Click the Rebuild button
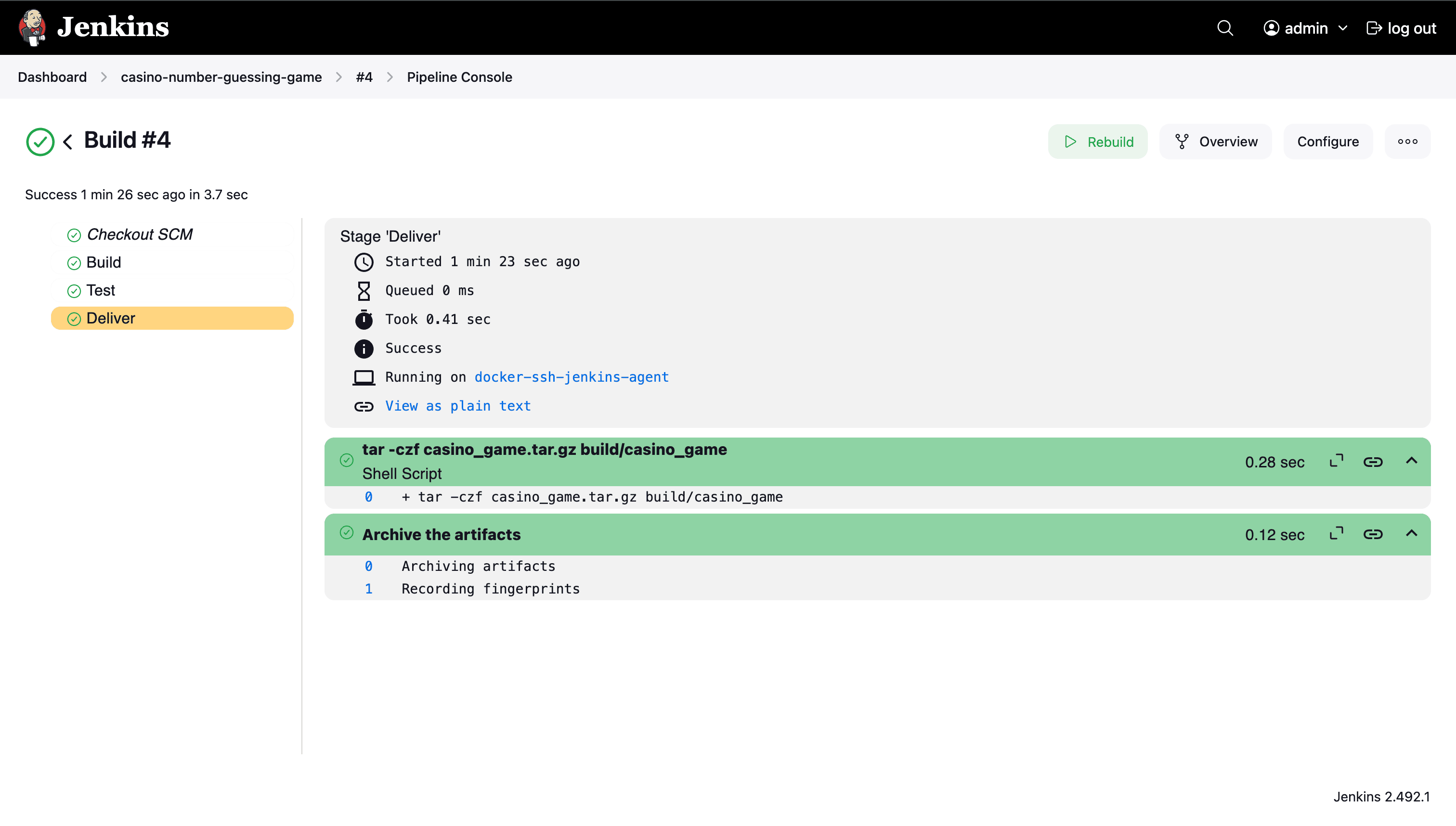1456x826 pixels. tap(1097, 141)
